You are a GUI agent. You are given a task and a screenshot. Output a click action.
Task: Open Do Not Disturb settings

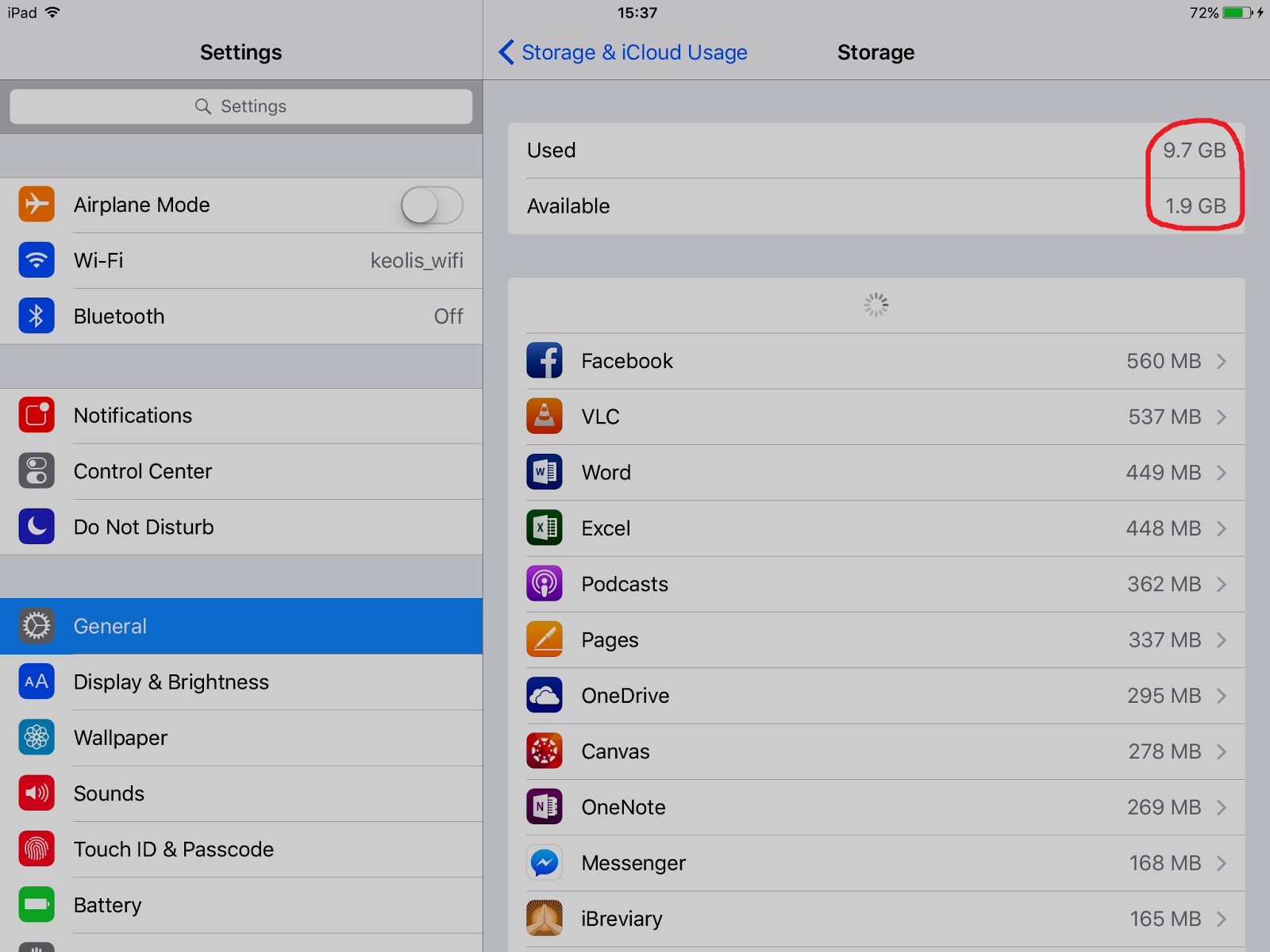(x=241, y=527)
